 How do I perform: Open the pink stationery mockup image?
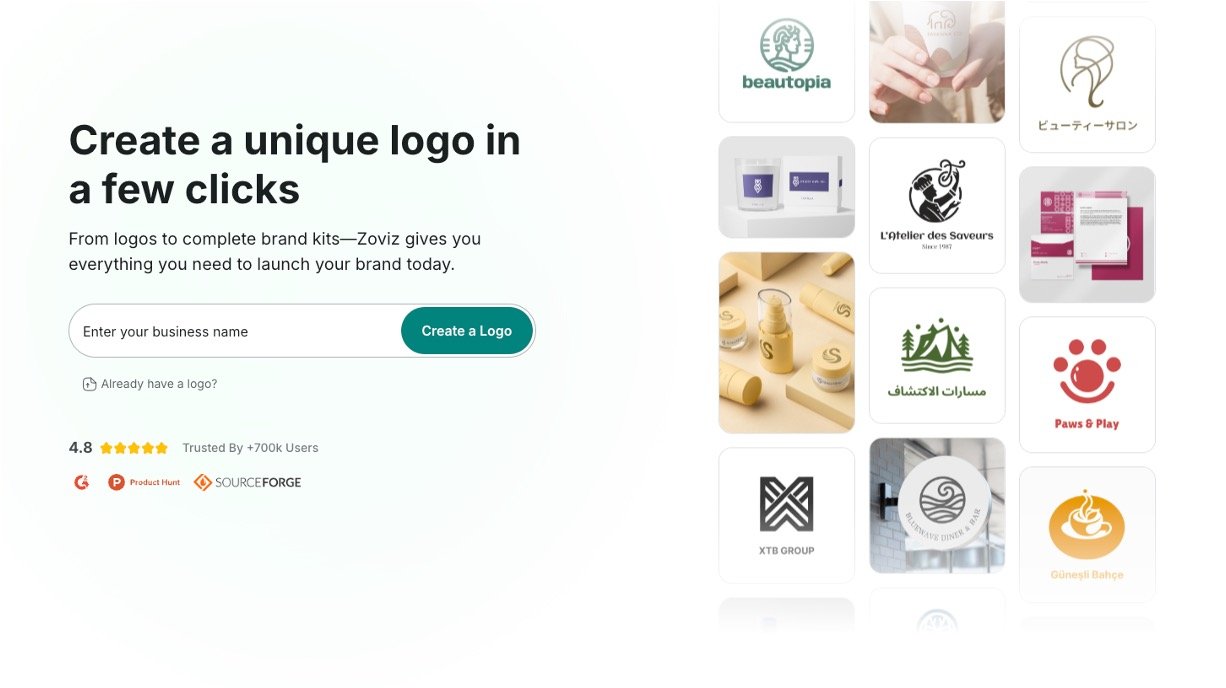1087,234
